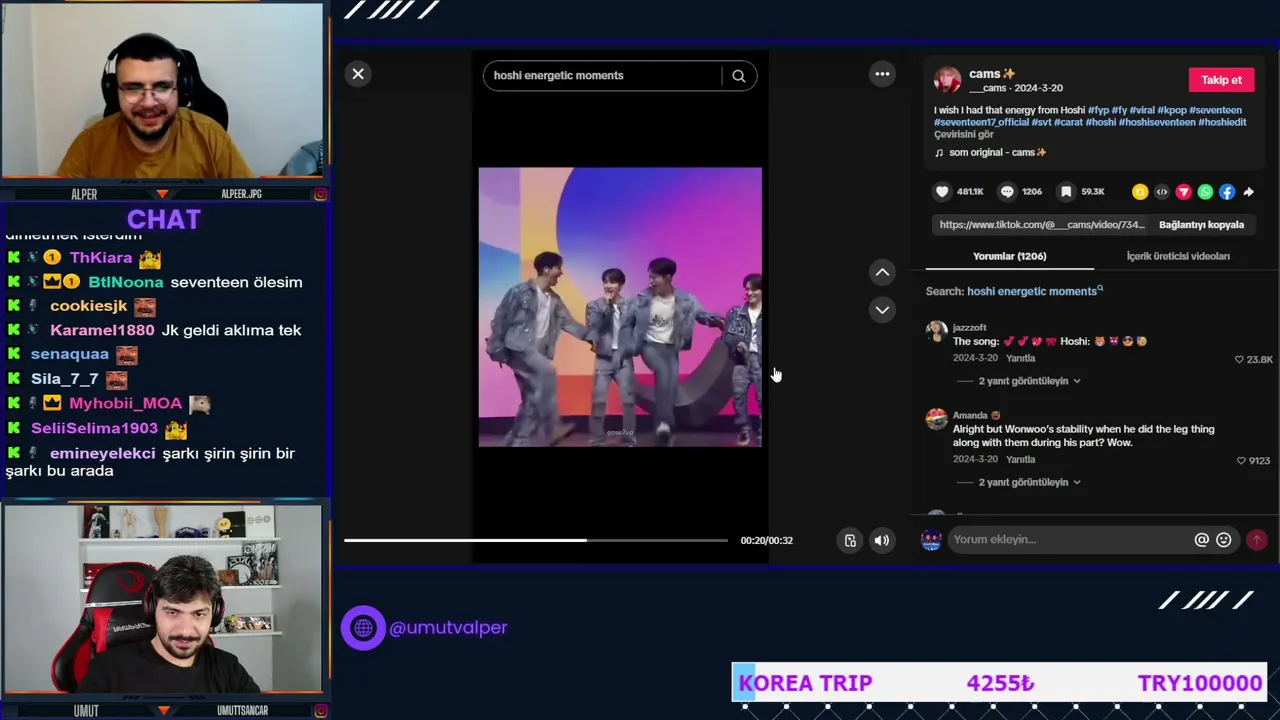Image resolution: width=1280 pixels, height=720 pixels.
Task: Share video to Facebook
Action: pos(1227,192)
